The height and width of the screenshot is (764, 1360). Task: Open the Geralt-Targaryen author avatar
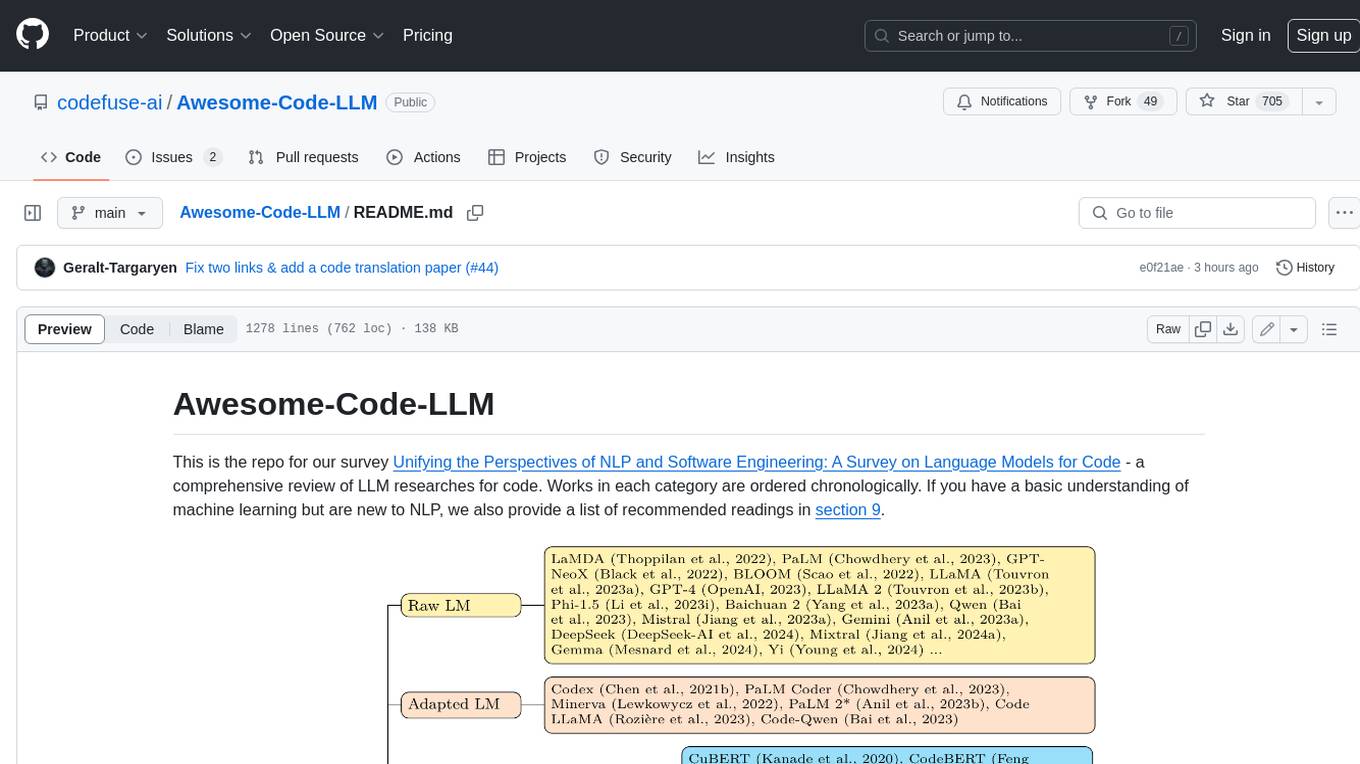tap(44, 267)
